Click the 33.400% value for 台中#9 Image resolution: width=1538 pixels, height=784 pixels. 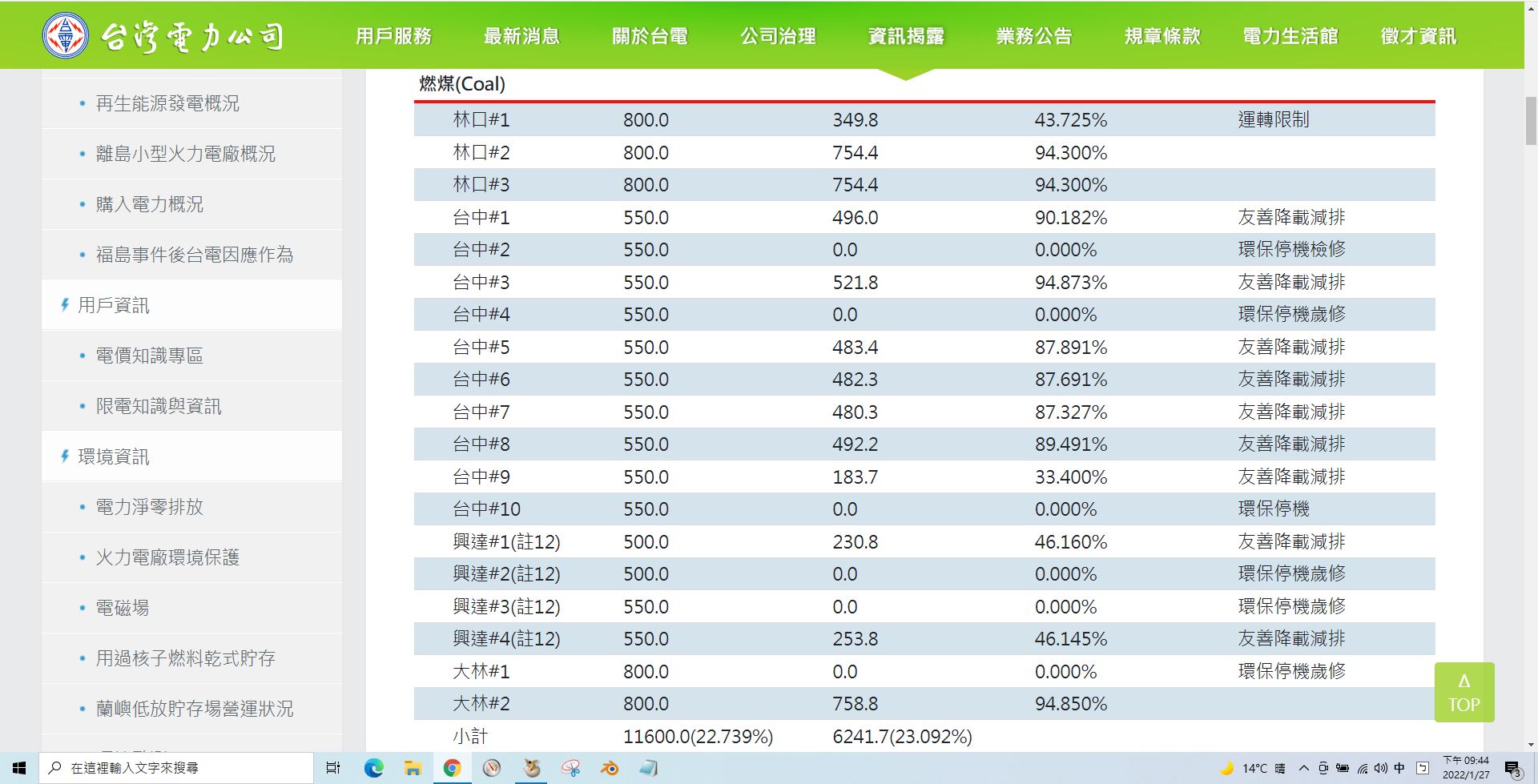point(1071,477)
